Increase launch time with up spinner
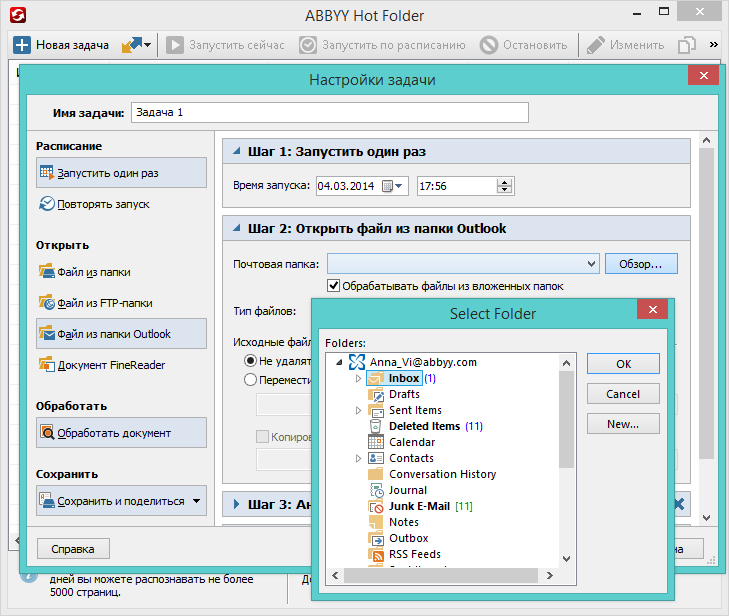This screenshot has height=616, width=729. pyautogui.click(x=504, y=182)
